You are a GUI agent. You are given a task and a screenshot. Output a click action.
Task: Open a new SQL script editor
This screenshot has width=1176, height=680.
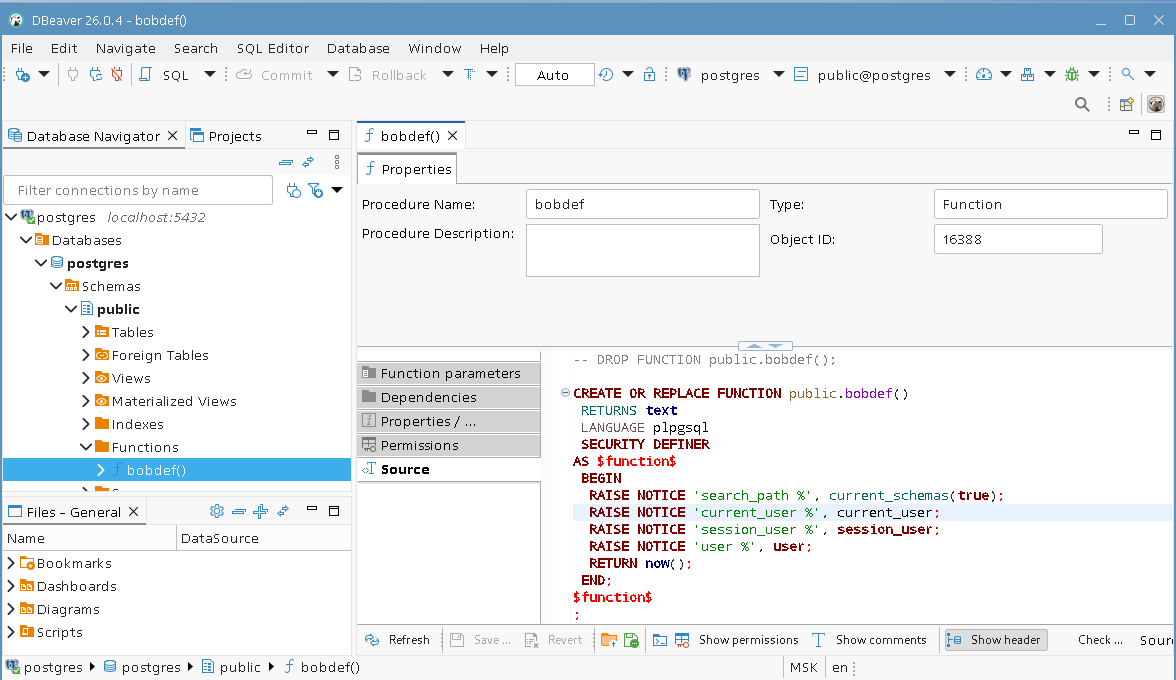click(167, 75)
